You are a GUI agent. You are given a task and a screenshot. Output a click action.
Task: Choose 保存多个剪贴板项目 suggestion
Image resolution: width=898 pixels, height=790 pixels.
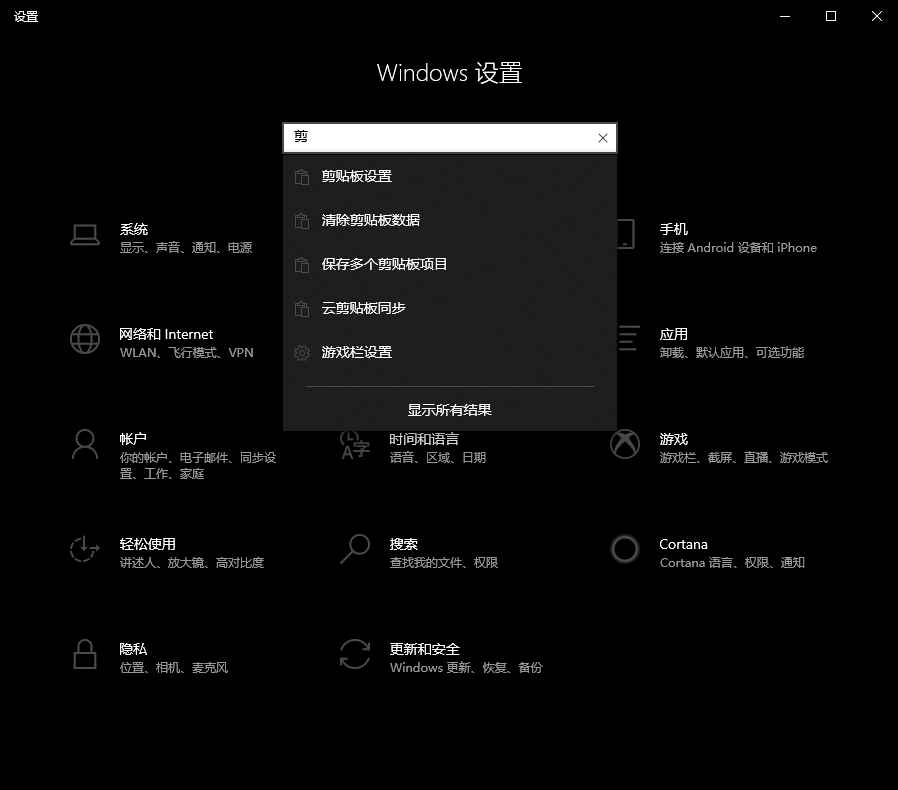tap(450, 265)
